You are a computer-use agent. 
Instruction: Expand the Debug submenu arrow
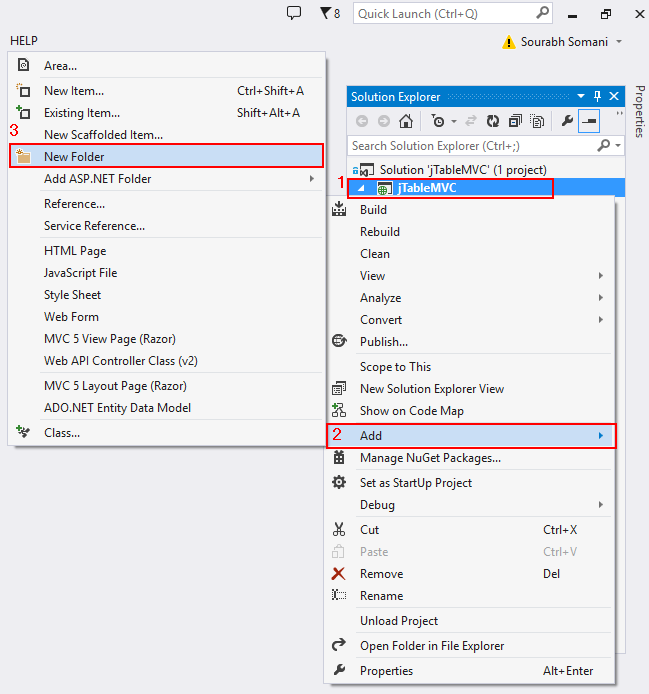click(x=601, y=505)
